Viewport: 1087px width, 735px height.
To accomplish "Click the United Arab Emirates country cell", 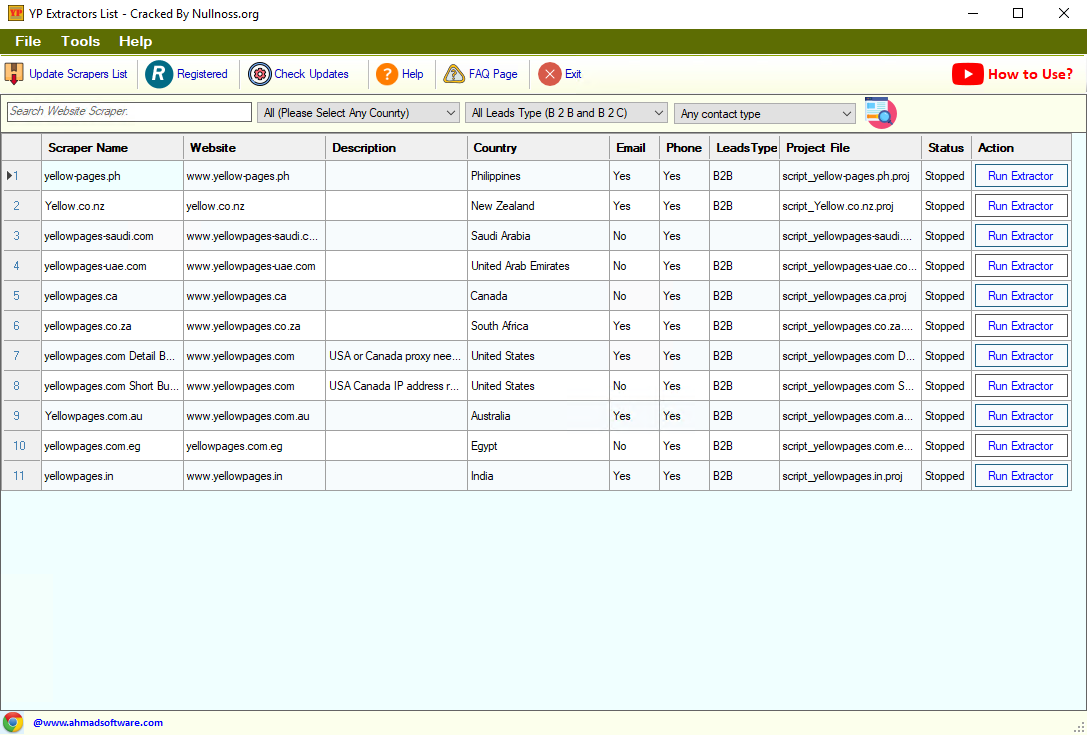I will coord(539,266).
